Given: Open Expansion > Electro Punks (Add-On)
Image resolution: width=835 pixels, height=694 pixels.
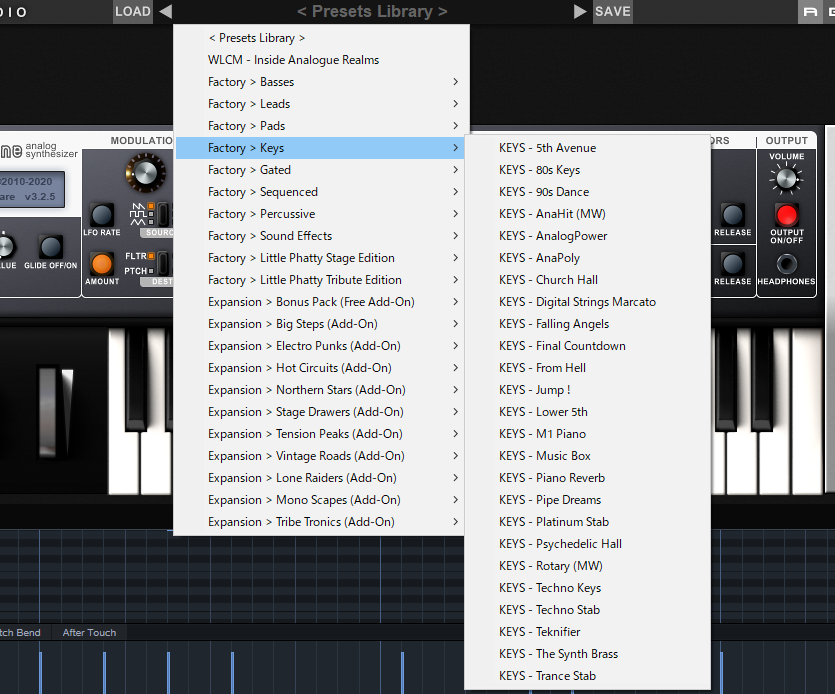Looking at the screenshot, I should 320,346.
